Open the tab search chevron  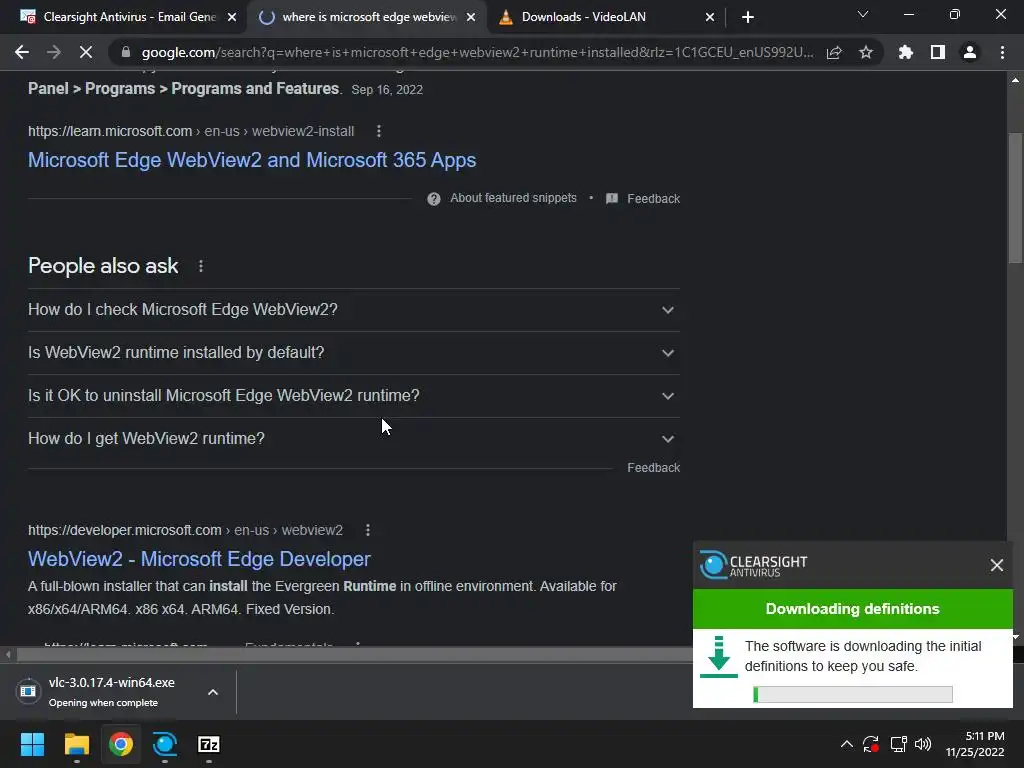(x=863, y=14)
